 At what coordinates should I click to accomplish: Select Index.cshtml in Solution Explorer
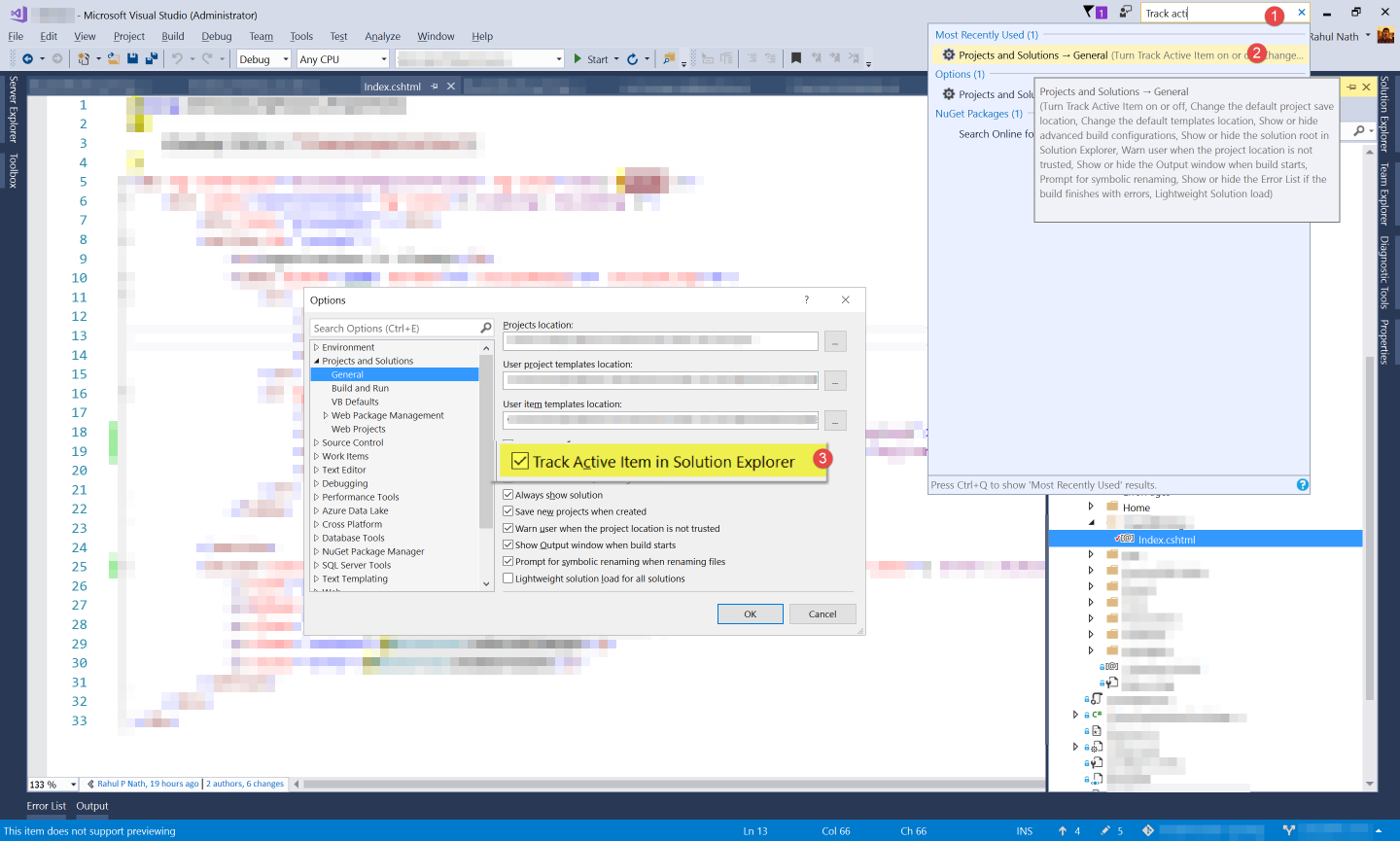[x=1205, y=539]
